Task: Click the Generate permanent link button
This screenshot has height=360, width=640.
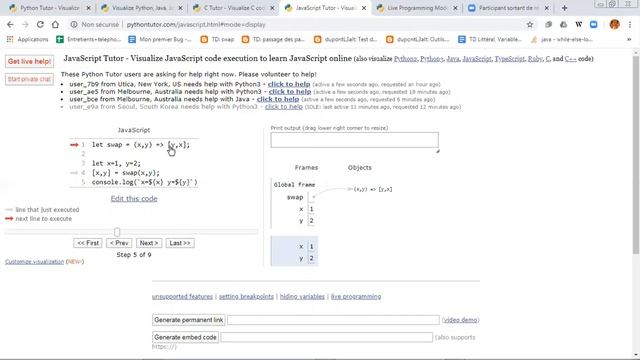Action: [x=189, y=320]
